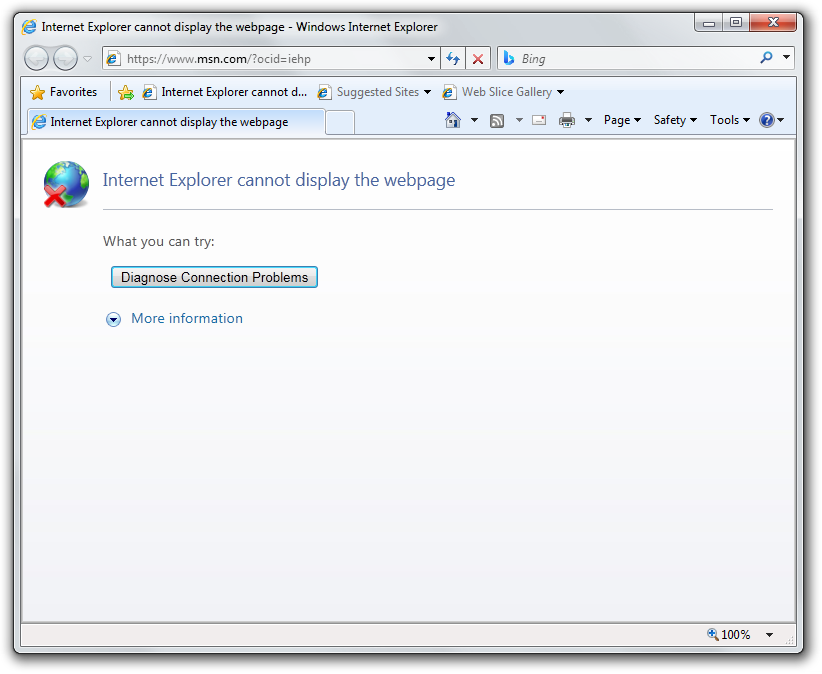Click the Search magnifier icon

tap(766, 58)
